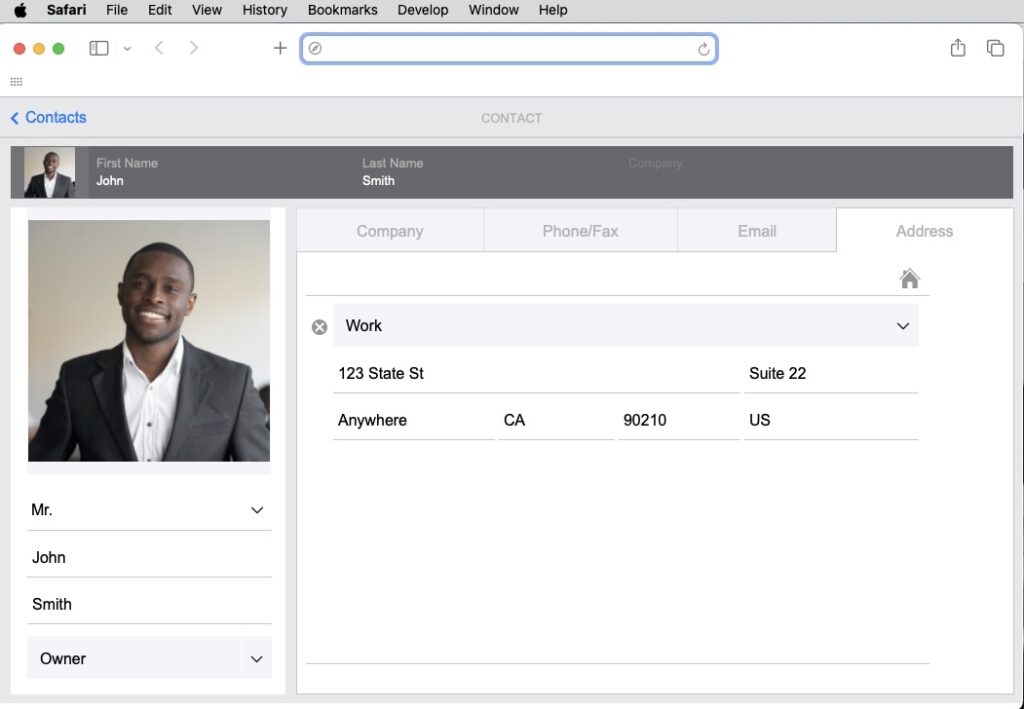Open the View menu
The width and height of the screenshot is (1024, 709).
click(x=206, y=10)
